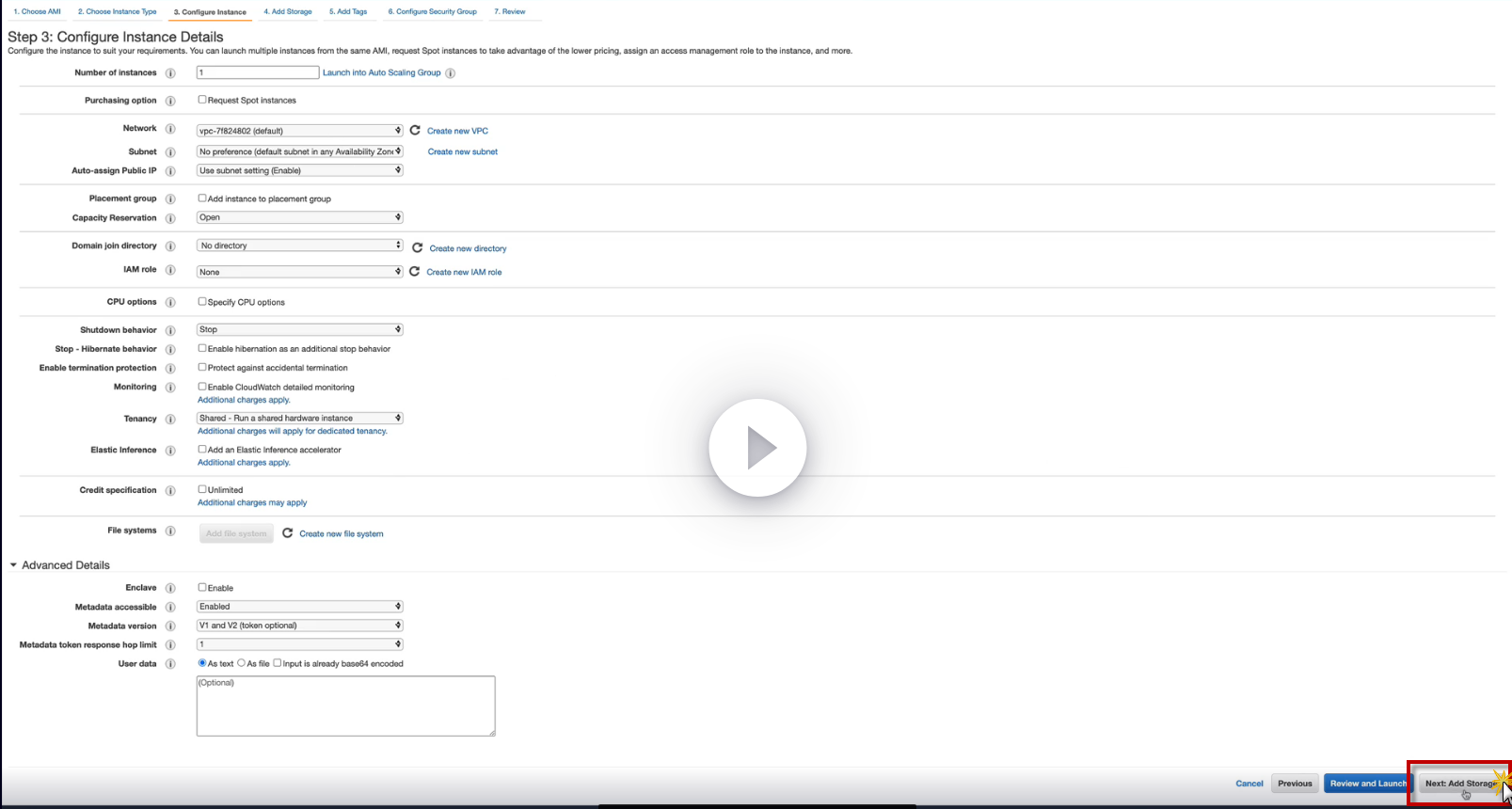Refresh the IAM role list
The height and width of the screenshot is (809, 1512).
414,271
